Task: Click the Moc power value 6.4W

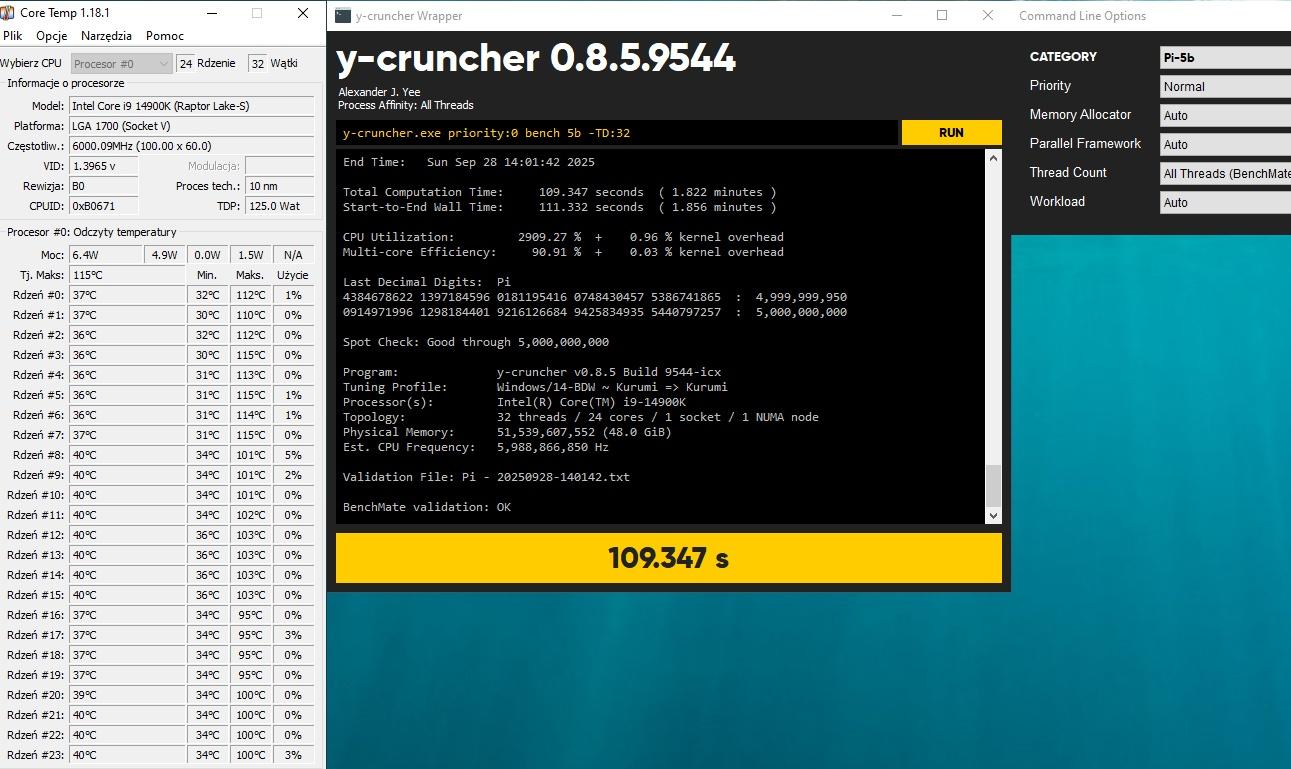Action: tap(106, 255)
